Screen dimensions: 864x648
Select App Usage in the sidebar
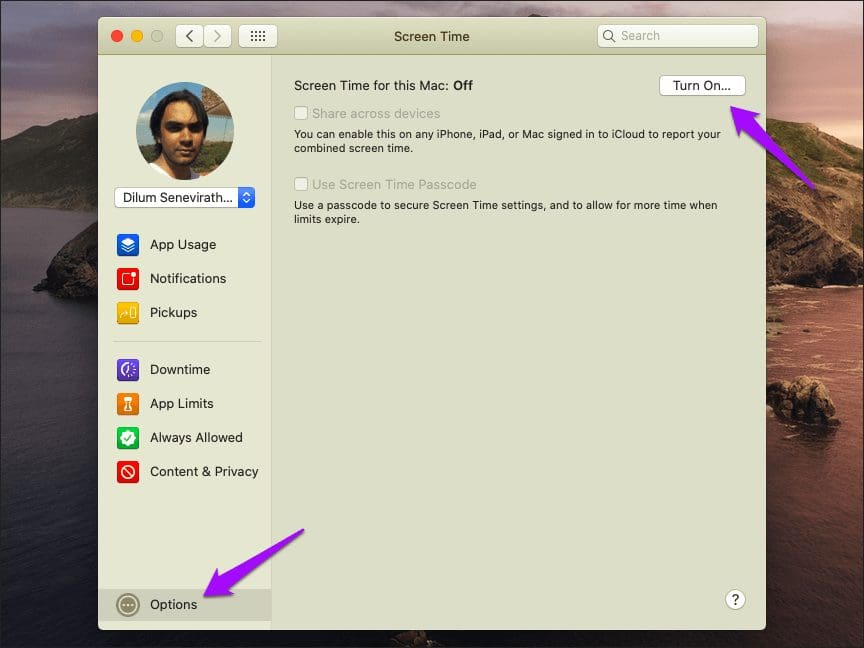tap(183, 245)
